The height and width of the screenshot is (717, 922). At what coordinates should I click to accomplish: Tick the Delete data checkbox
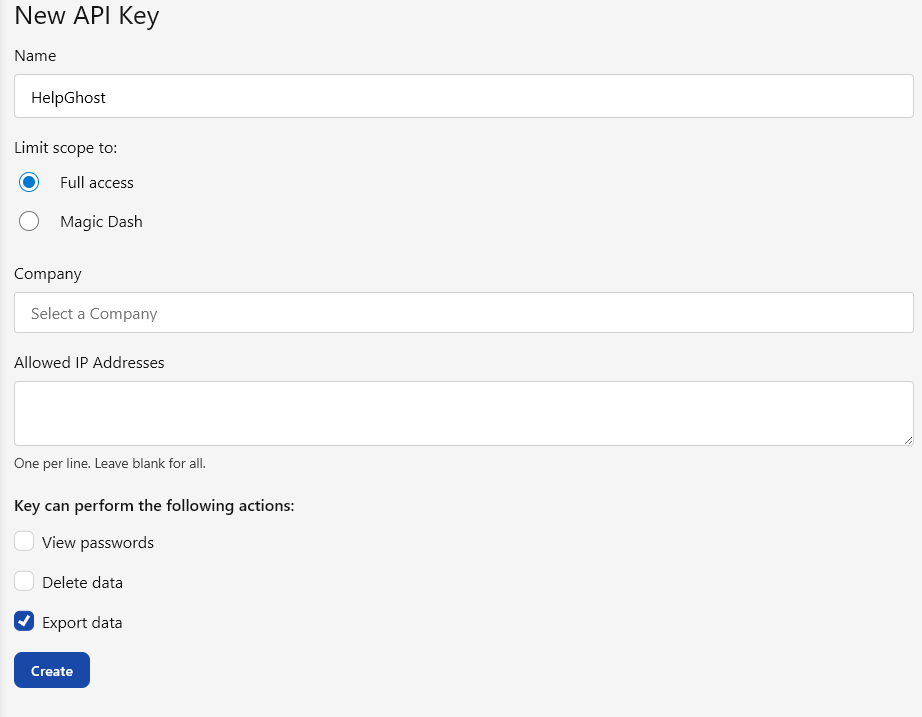pyautogui.click(x=24, y=581)
